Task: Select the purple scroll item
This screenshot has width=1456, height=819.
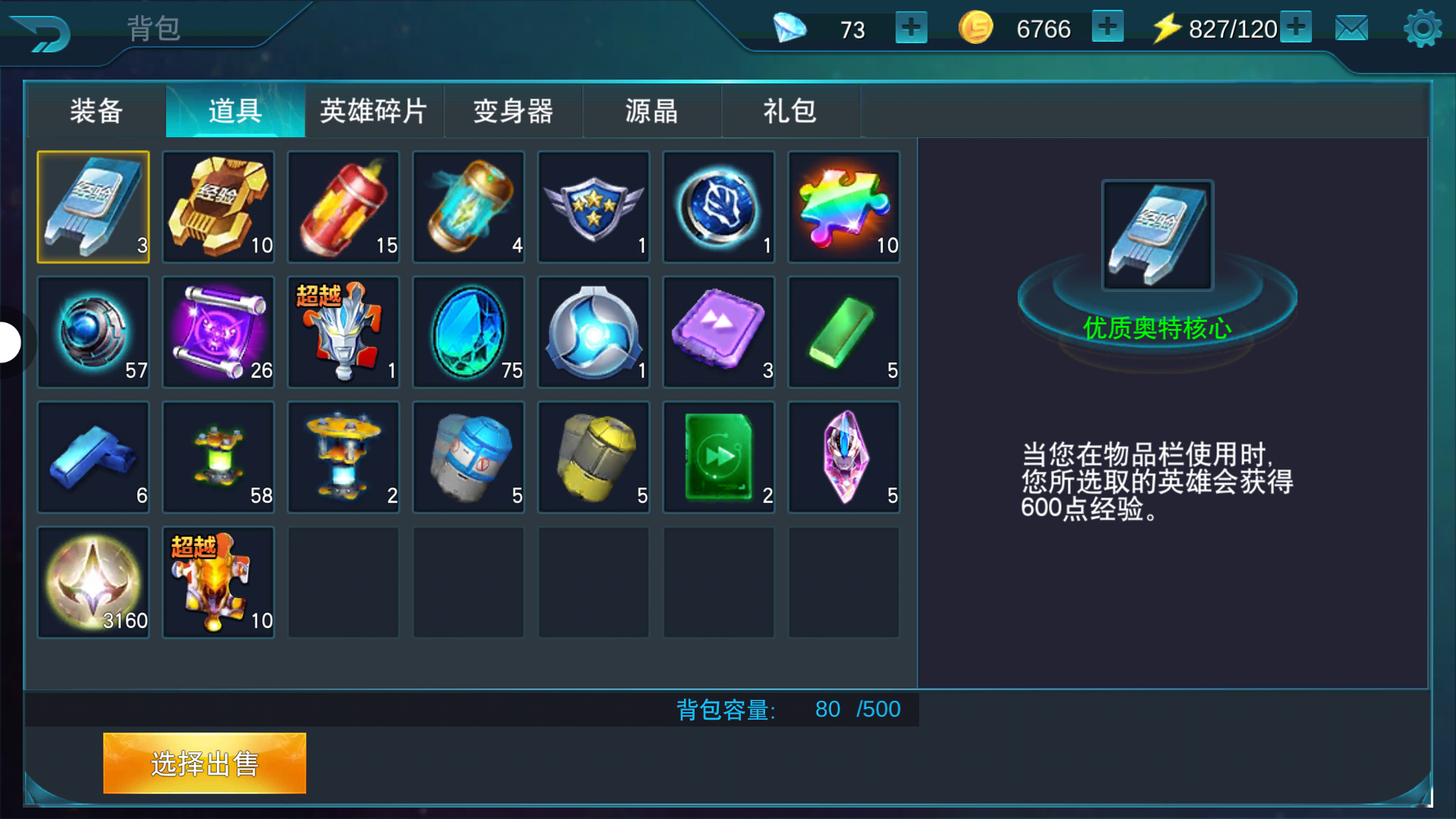Action: (218, 332)
